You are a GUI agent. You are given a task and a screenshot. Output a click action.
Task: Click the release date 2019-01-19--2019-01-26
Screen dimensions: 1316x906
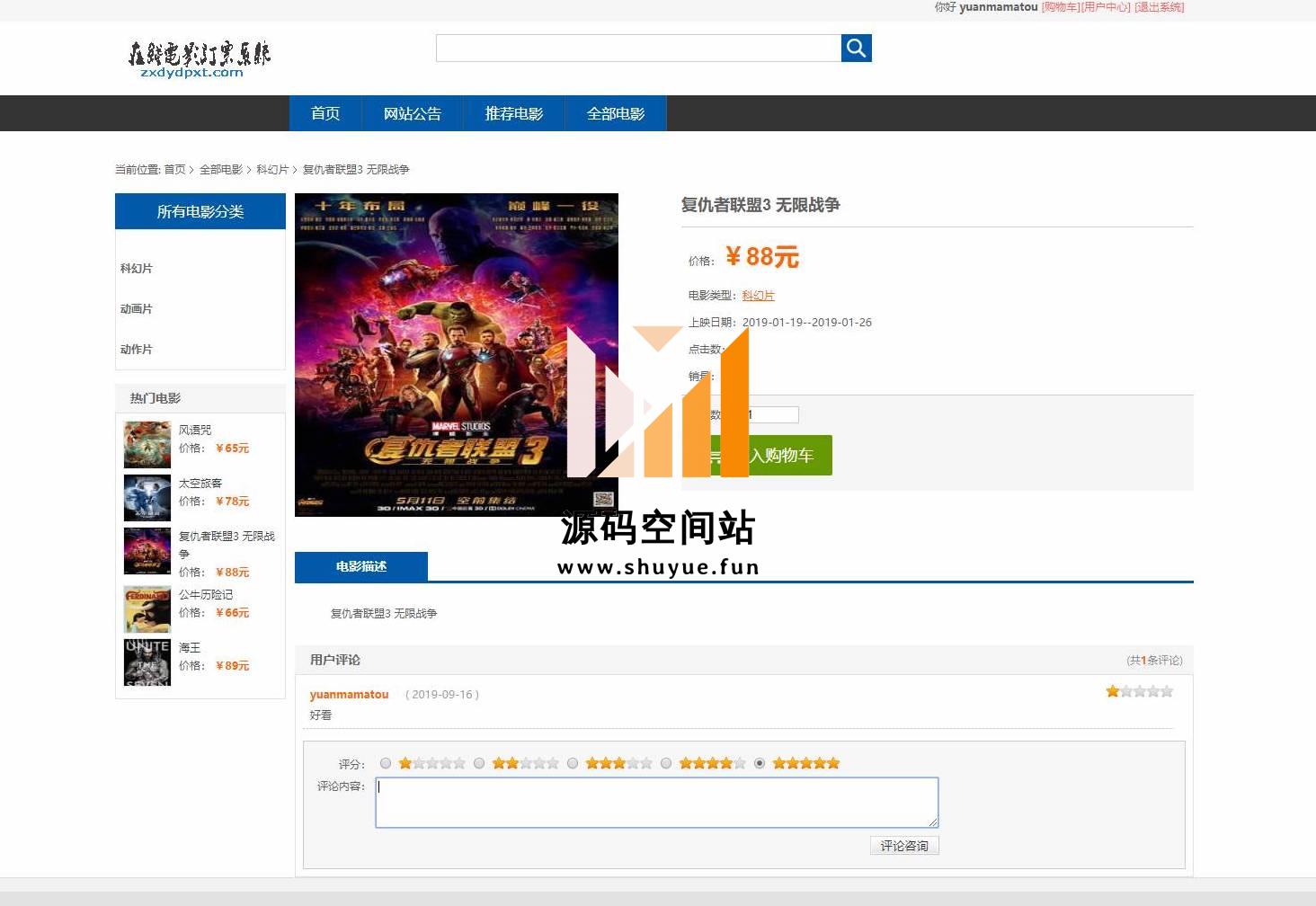coord(807,323)
